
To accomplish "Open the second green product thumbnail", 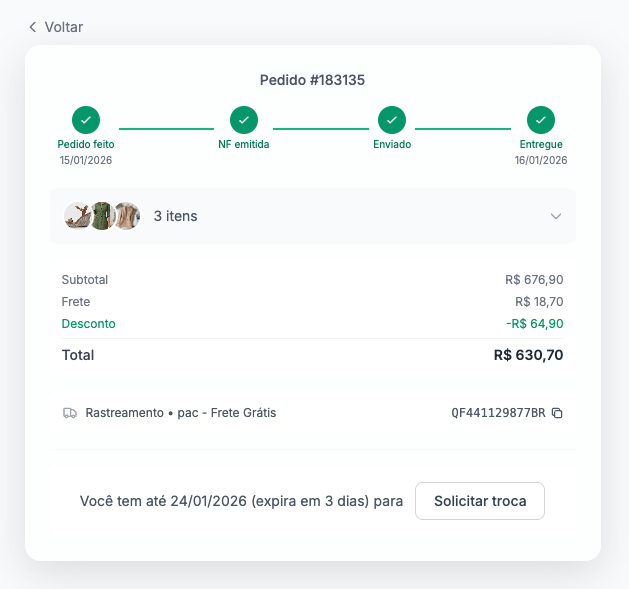I will coord(102,216).
